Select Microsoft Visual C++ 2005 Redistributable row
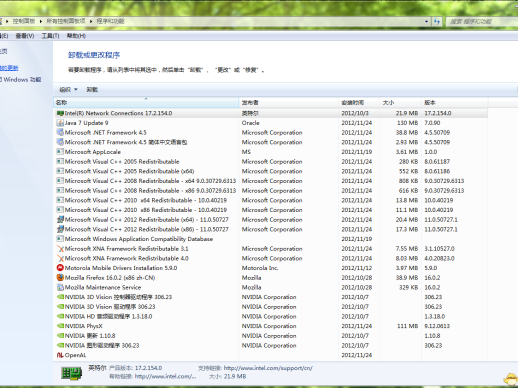 [271, 162]
